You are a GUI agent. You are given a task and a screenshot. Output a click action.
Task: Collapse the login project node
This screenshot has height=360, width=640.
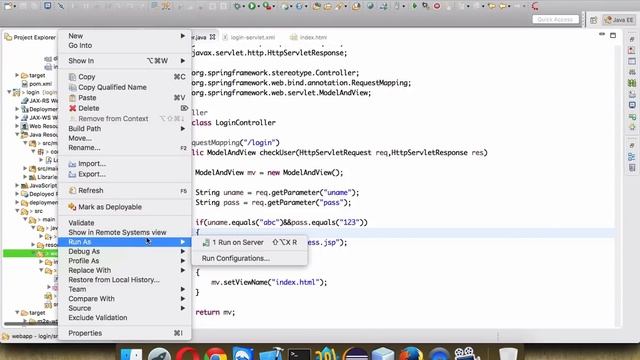point(9,92)
